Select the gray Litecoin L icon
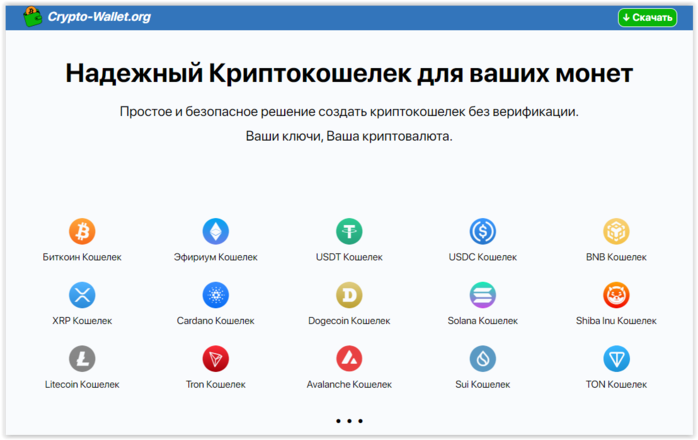This screenshot has width=698, height=440. tap(82, 359)
